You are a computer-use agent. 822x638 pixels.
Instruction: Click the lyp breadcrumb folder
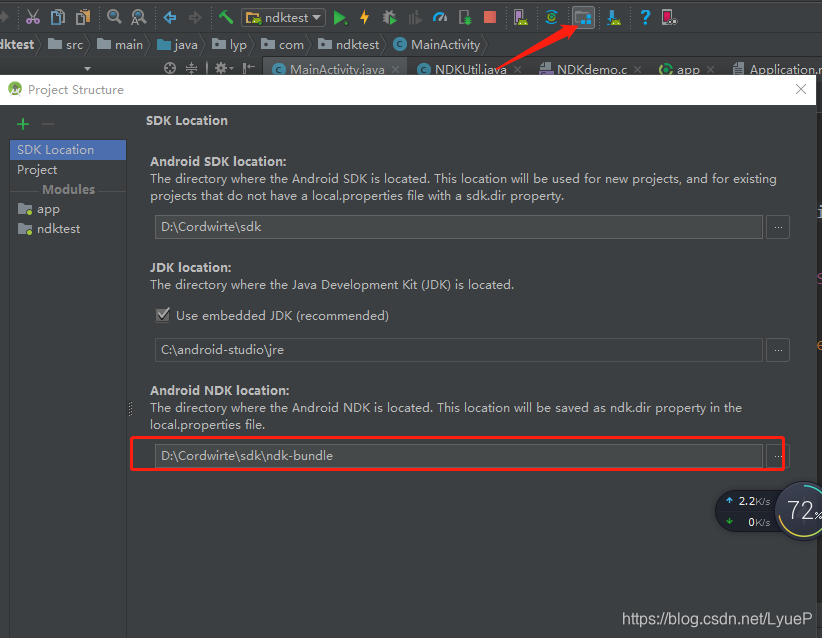tap(229, 45)
